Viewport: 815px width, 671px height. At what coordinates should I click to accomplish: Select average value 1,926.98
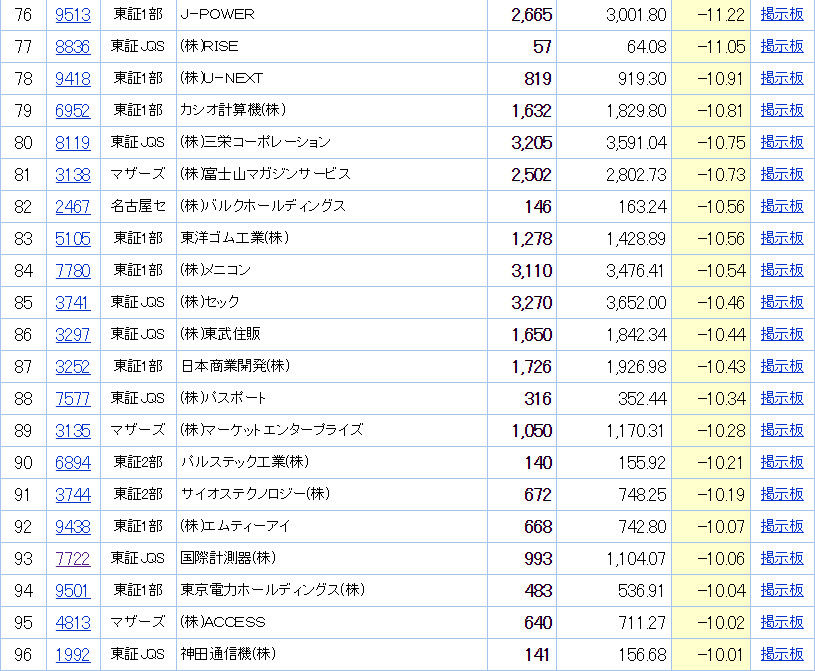(x=636, y=367)
